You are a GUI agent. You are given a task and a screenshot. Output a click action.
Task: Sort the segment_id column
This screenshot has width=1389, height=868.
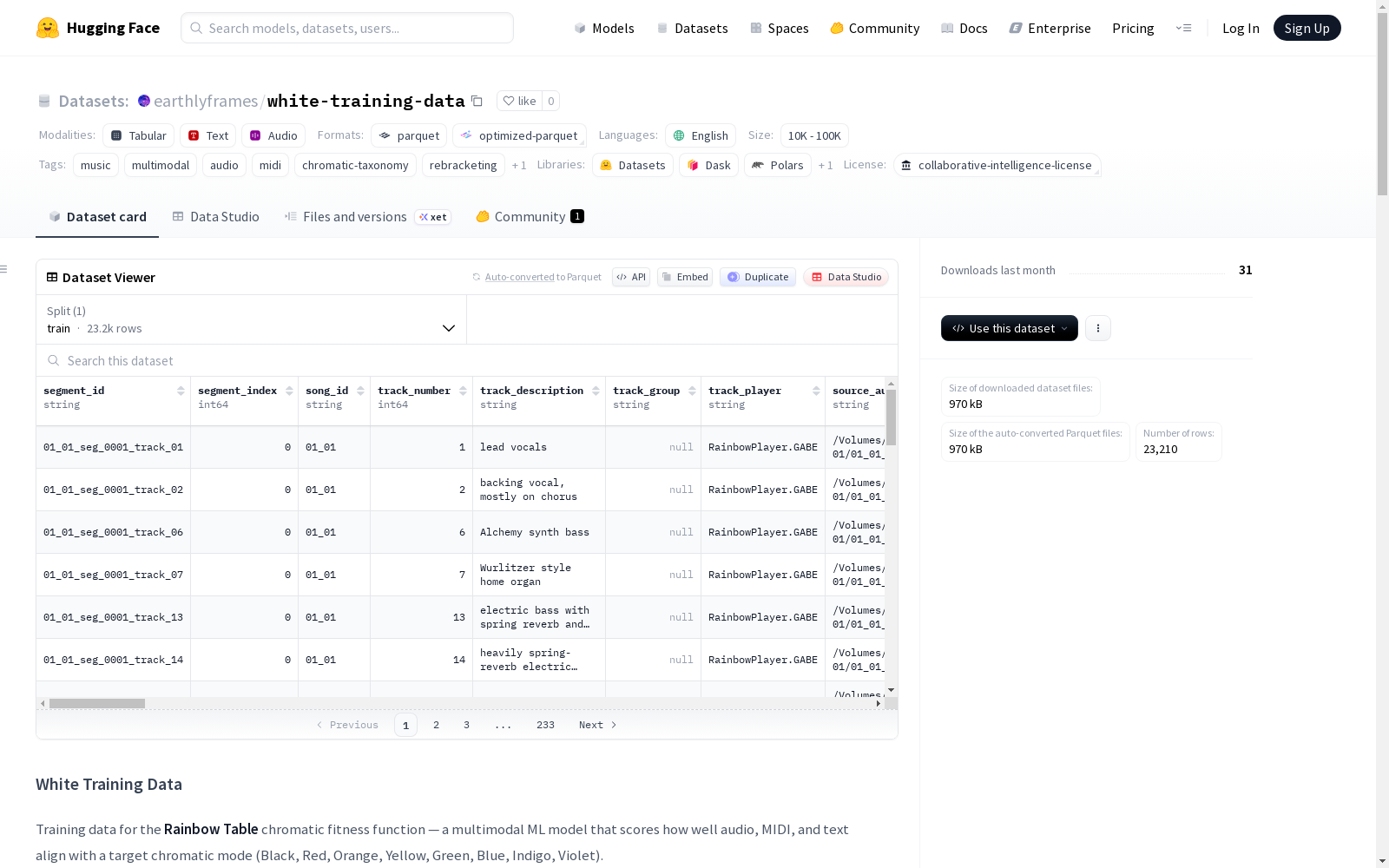click(181, 391)
